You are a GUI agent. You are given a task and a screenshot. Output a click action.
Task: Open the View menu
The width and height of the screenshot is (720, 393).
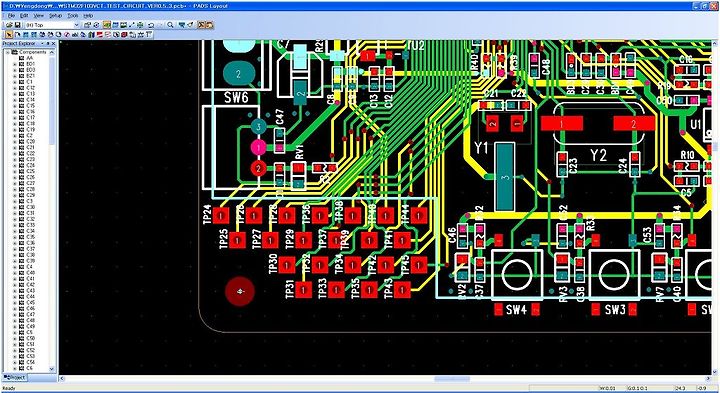tap(39, 16)
